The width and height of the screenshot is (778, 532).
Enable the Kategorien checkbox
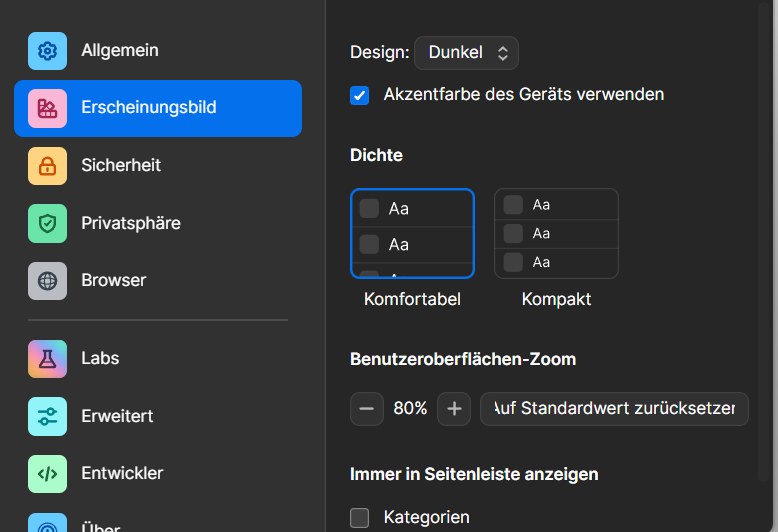click(360, 518)
